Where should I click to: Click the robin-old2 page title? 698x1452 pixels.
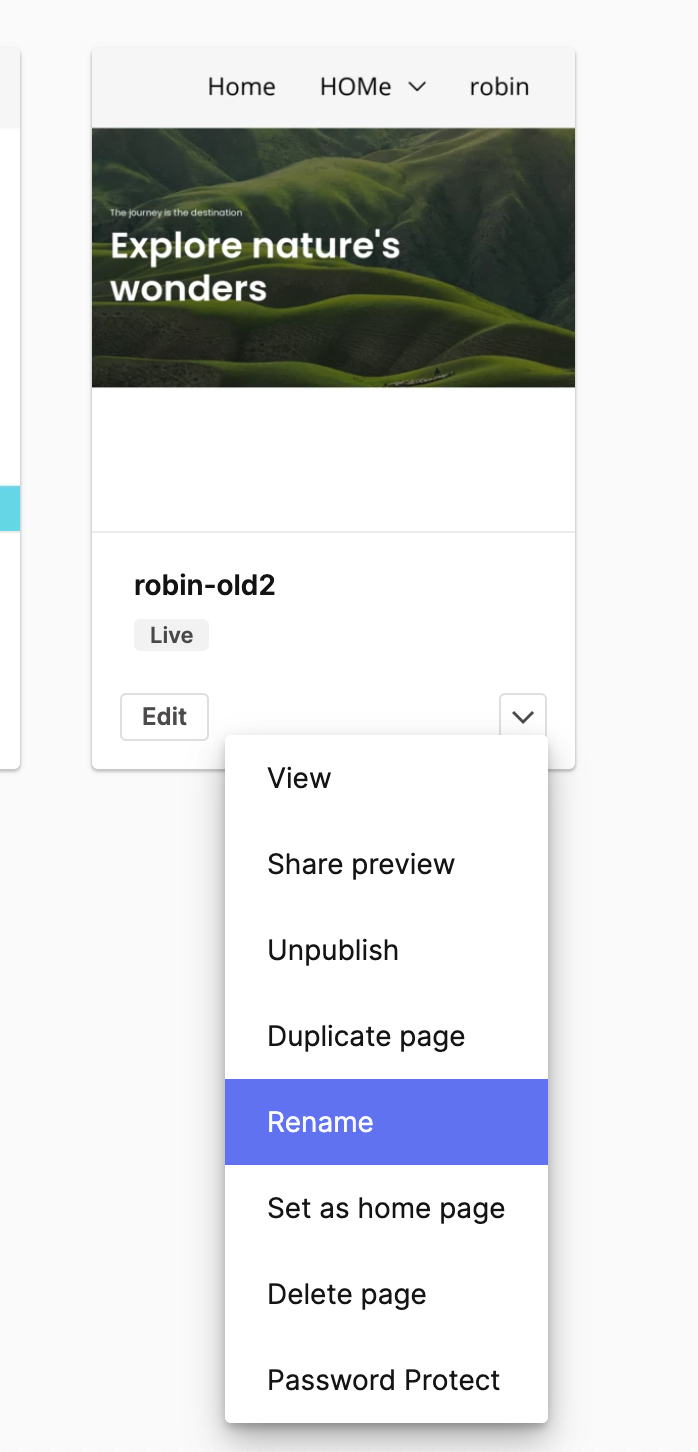pos(204,585)
